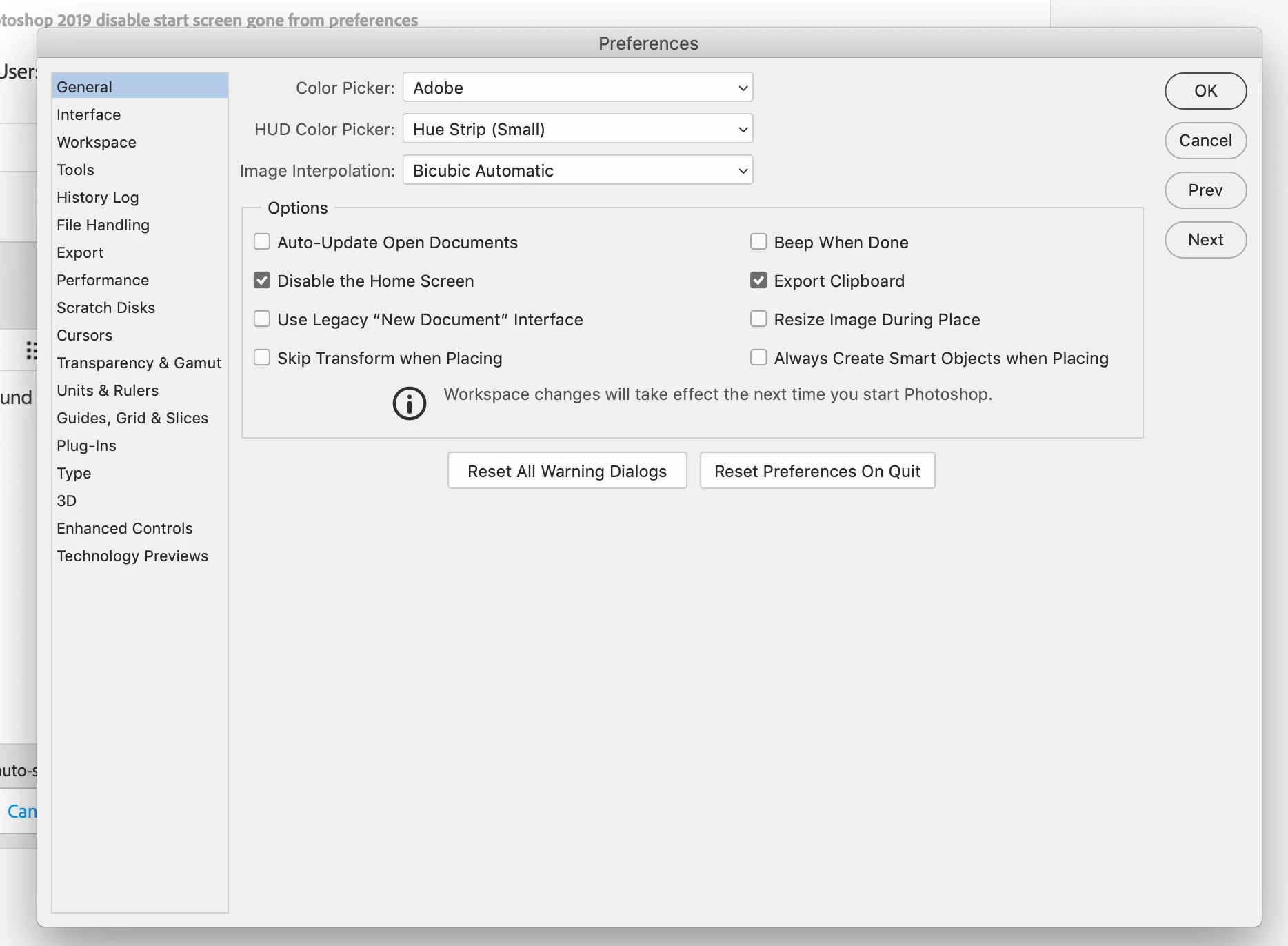
Task: Confirm preferences with OK button
Action: 1205,91
